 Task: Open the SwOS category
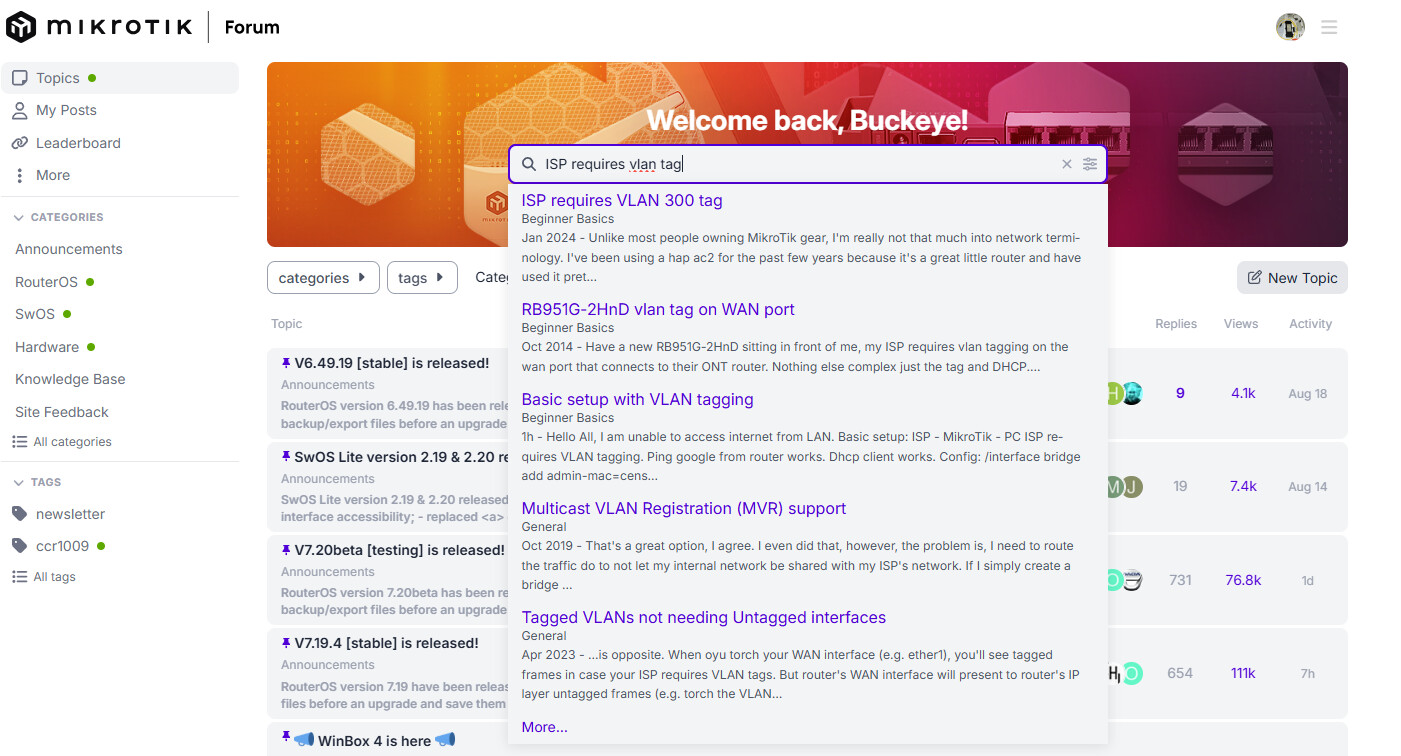35,314
